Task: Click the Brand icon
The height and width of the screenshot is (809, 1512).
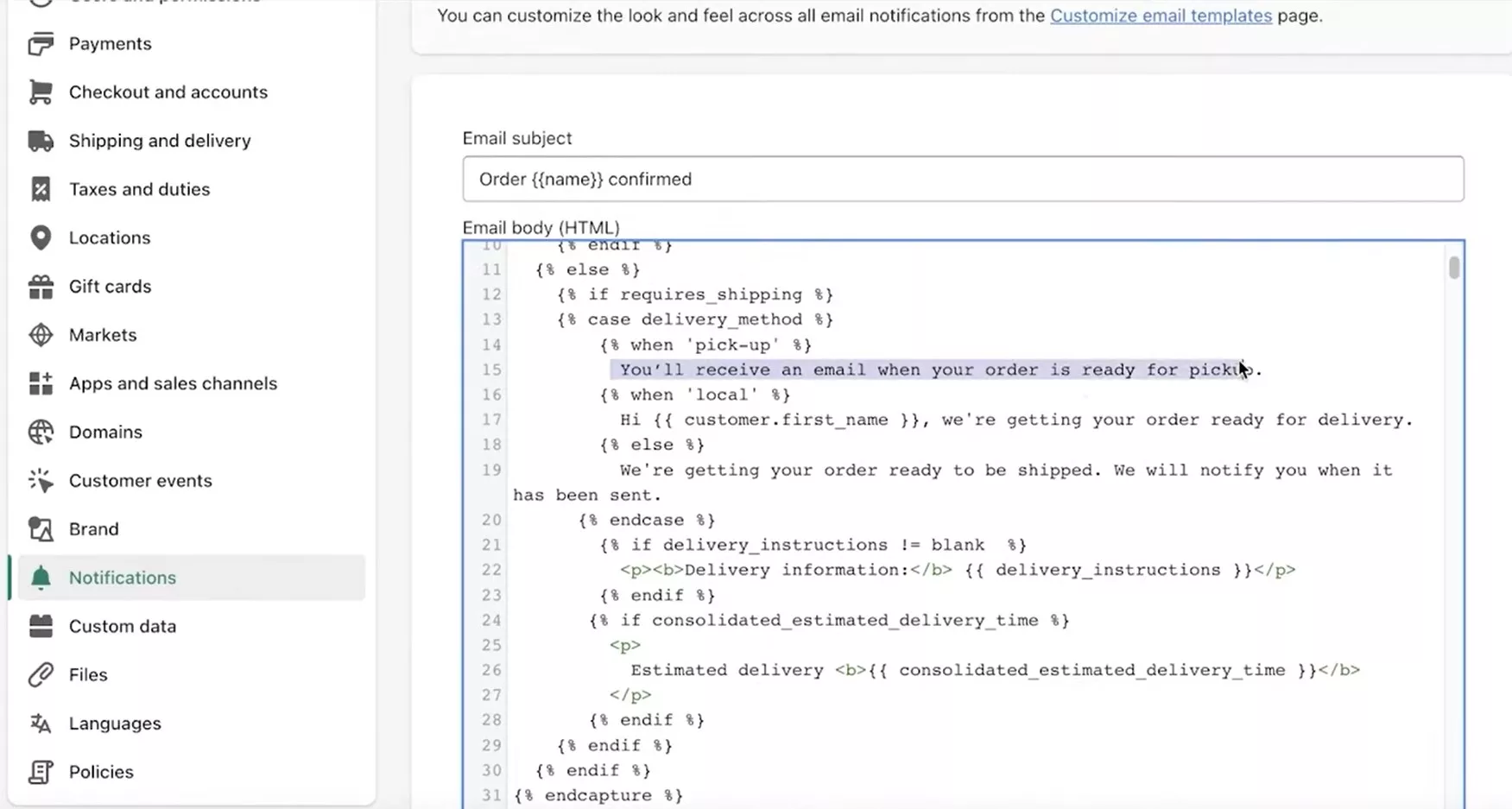Action: point(41,529)
